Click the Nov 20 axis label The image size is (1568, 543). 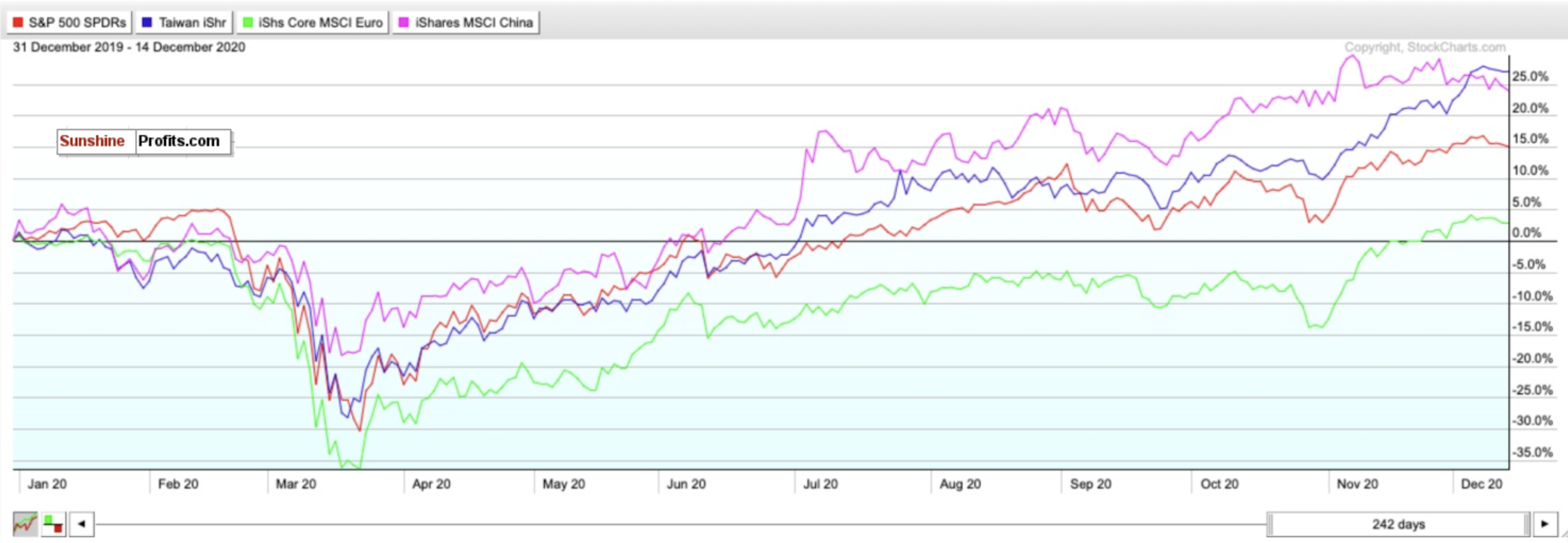point(1357,484)
